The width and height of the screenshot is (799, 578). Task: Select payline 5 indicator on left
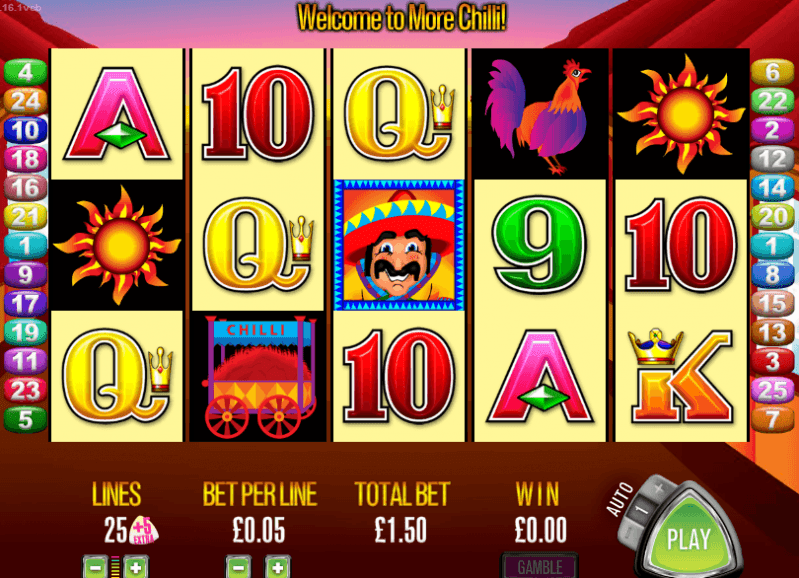(x=25, y=420)
